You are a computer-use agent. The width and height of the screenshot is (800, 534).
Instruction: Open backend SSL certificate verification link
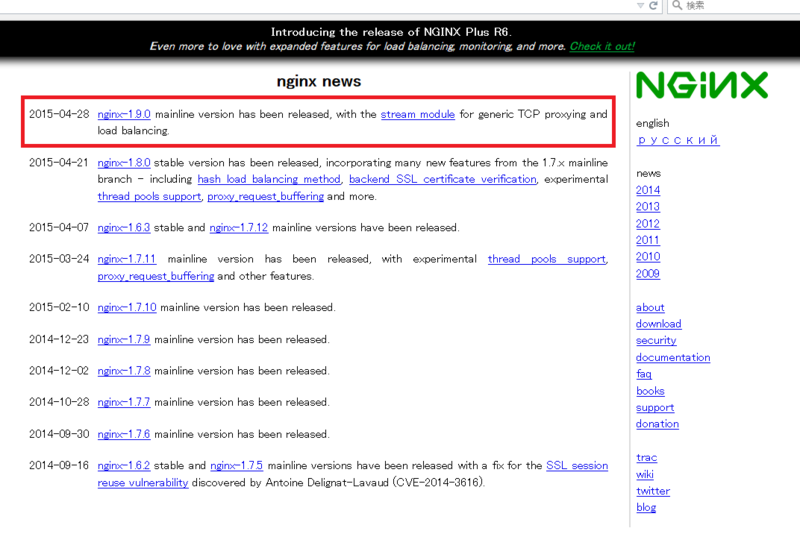443,179
